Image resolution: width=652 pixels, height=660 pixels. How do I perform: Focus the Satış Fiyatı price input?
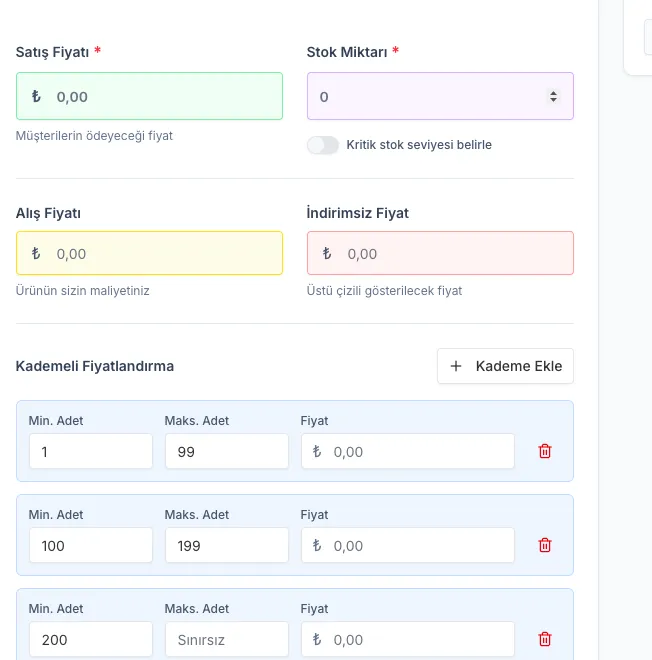(160, 97)
